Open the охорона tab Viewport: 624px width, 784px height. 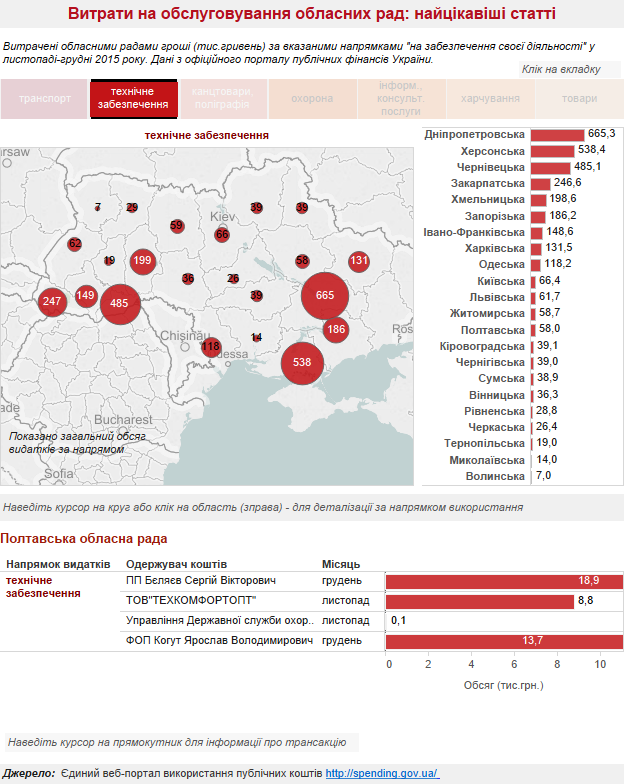(312, 99)
